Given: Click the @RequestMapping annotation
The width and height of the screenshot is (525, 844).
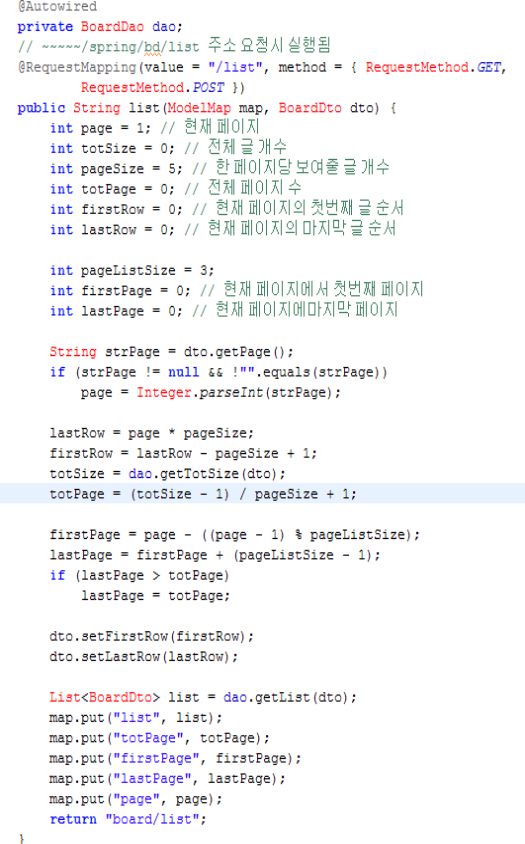Looking at the screenshot, I should point(78,67).
